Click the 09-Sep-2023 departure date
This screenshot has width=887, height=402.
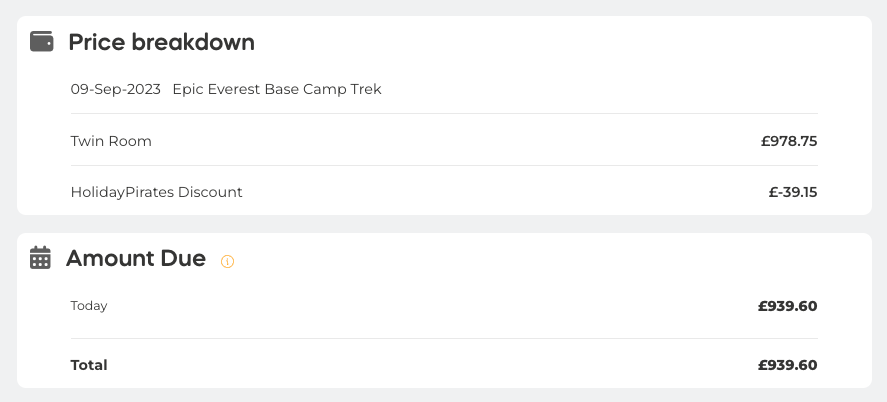(x=115, y=89)
